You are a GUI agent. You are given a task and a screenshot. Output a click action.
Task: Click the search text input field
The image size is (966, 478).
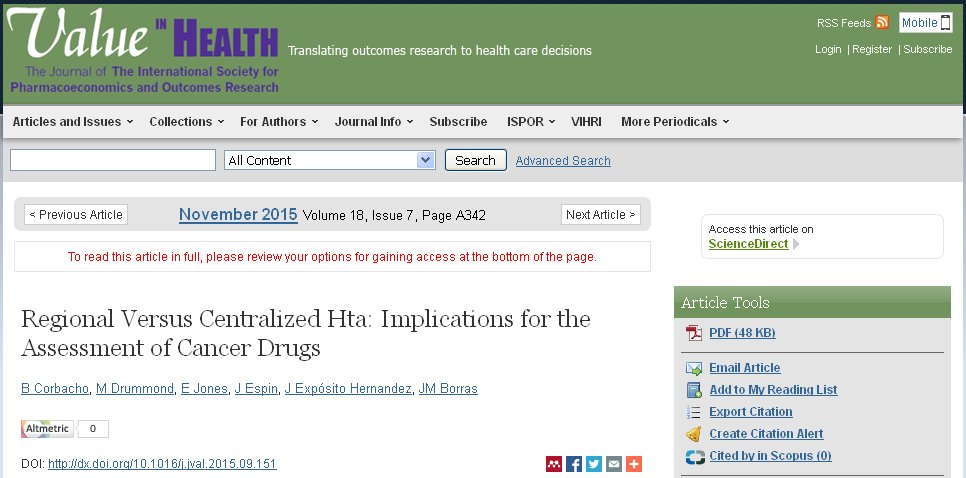[x=113, y=160]
